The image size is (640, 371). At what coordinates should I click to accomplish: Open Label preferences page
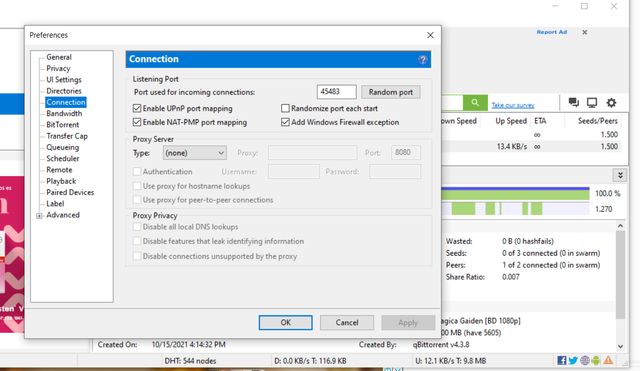55,204
